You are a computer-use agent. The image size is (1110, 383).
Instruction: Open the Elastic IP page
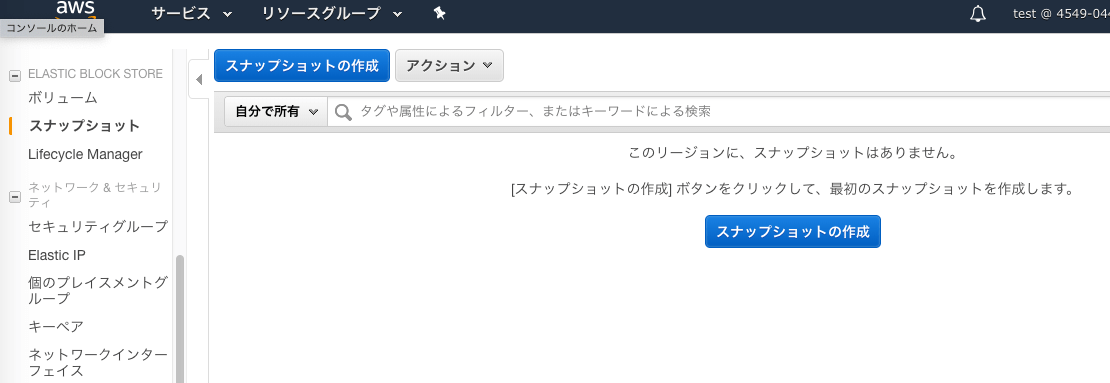point(57,255)
